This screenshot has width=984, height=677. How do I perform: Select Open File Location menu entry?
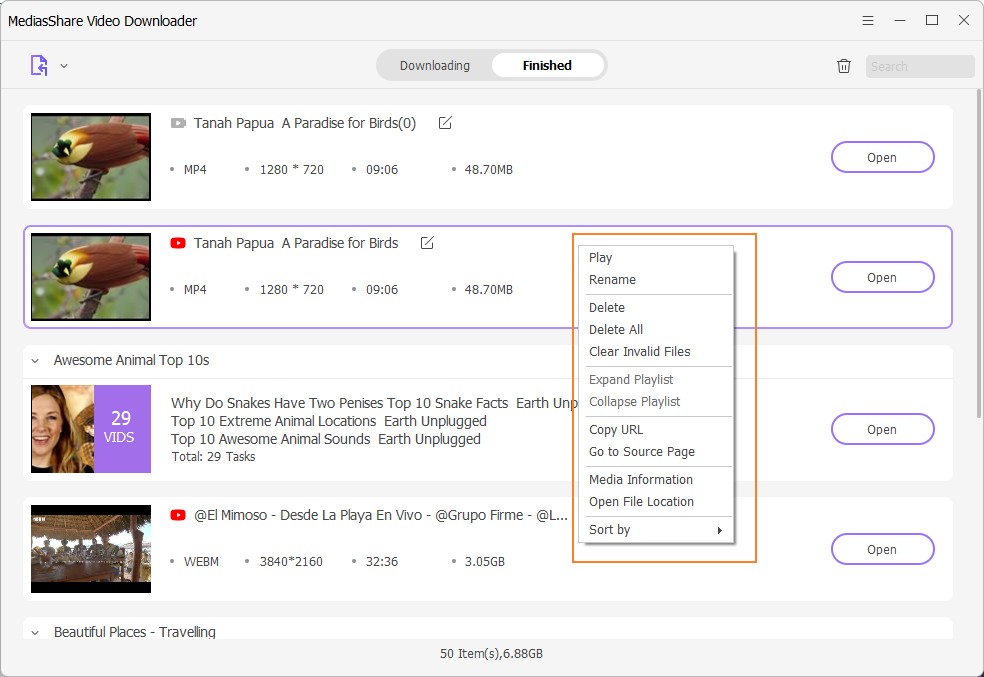pos(641,502)
